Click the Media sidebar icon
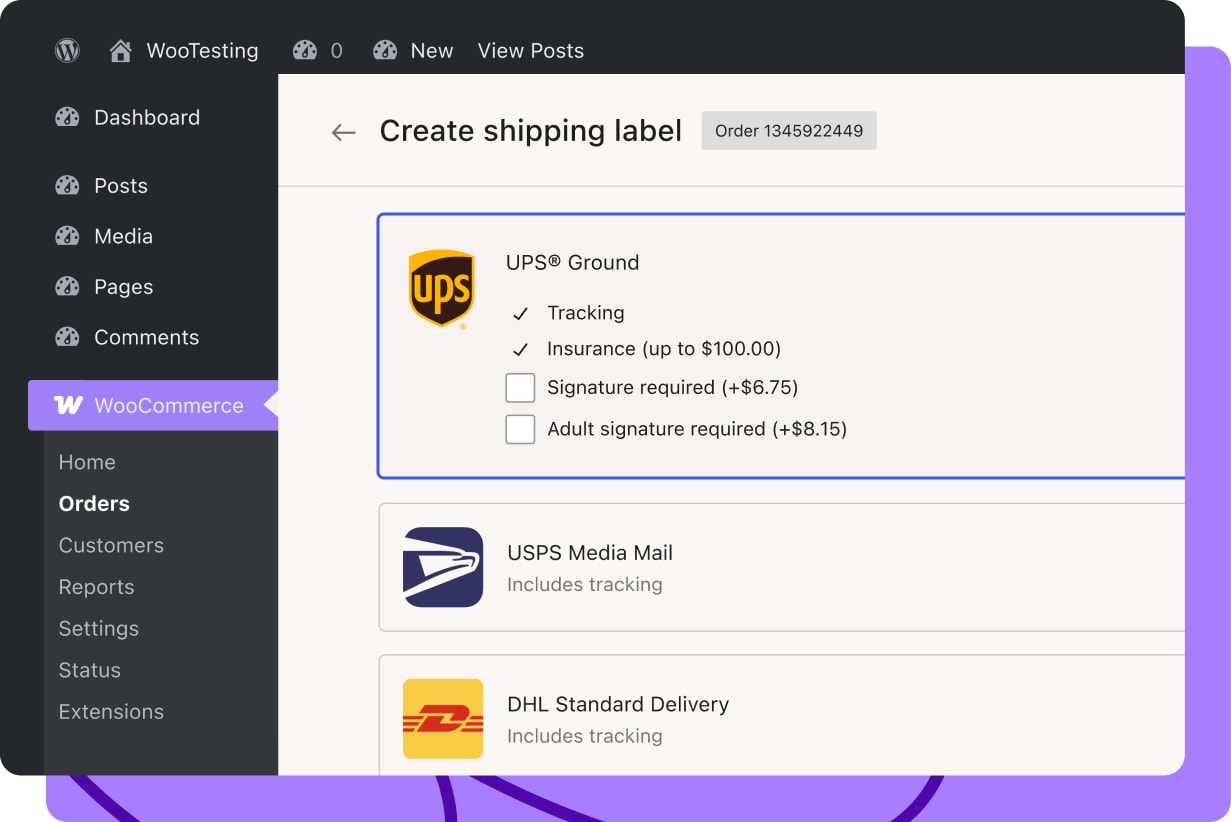 point(67,236)
